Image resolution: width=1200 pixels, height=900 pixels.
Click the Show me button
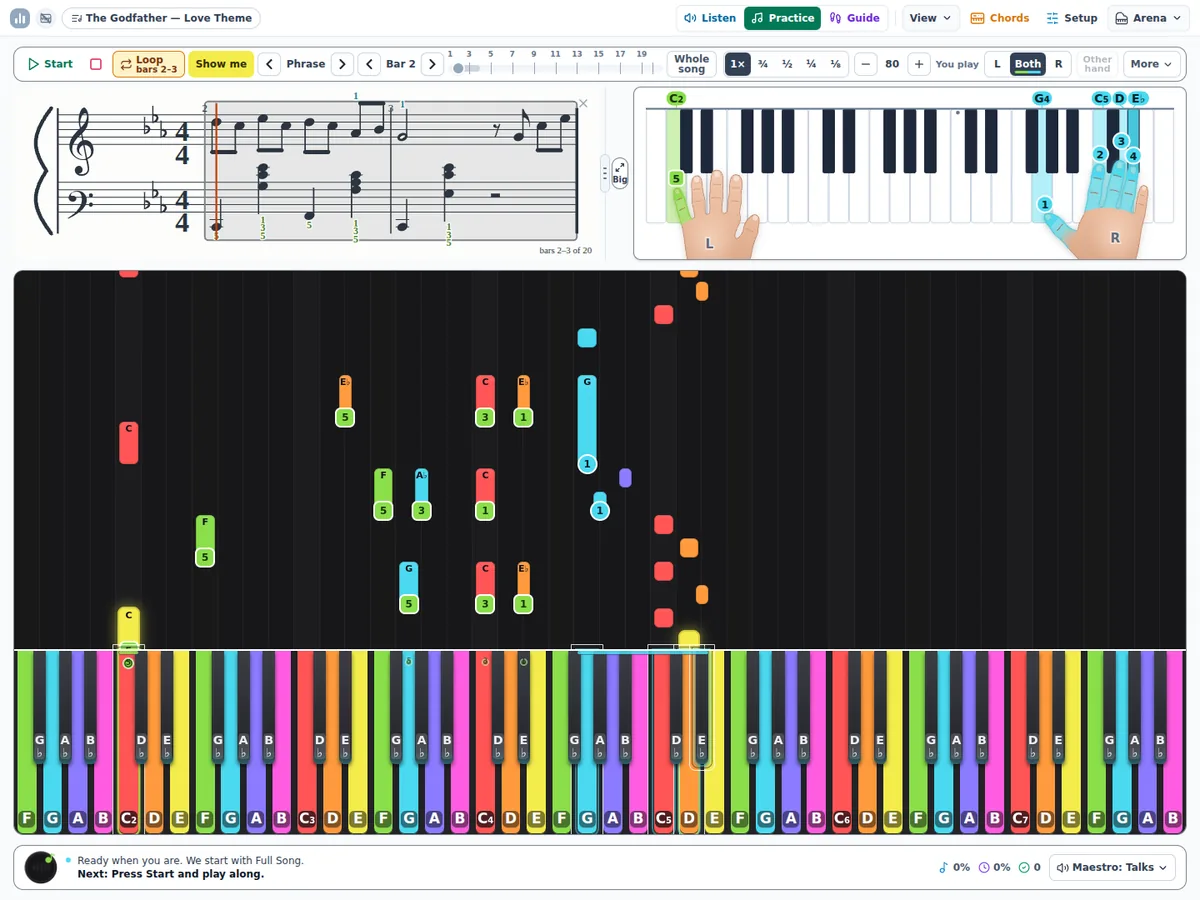[221, 64]
